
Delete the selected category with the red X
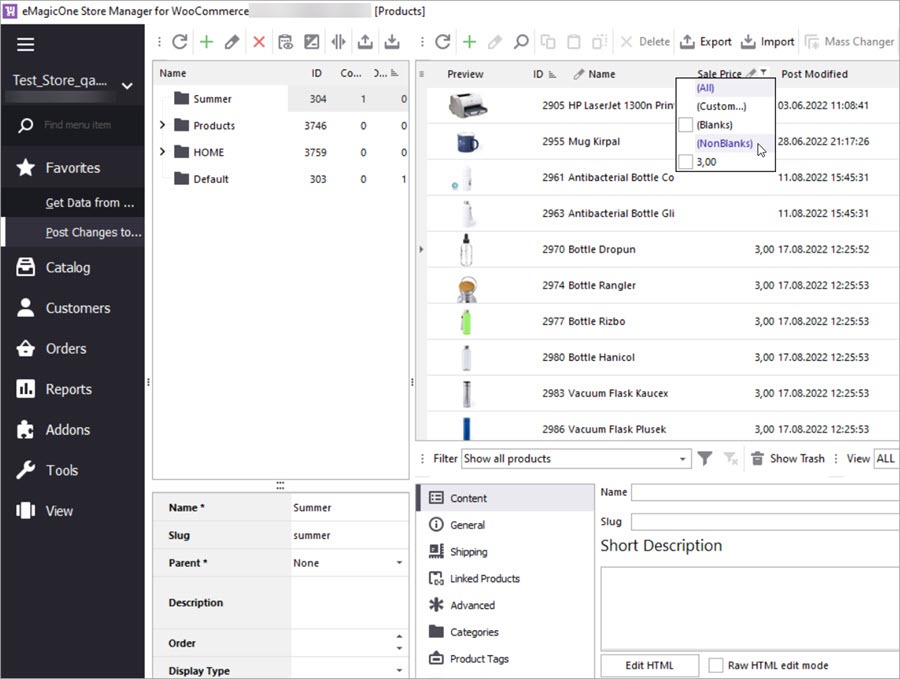pos(259,42)
